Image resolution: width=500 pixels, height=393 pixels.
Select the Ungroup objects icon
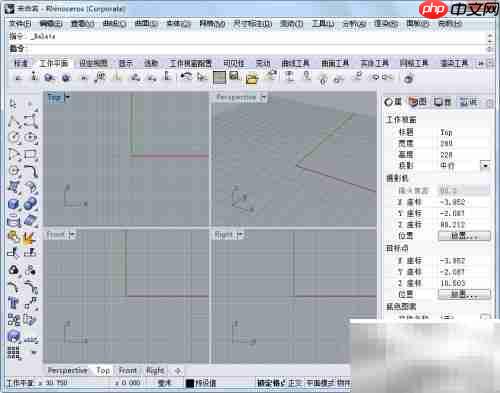tap(31, 269)
